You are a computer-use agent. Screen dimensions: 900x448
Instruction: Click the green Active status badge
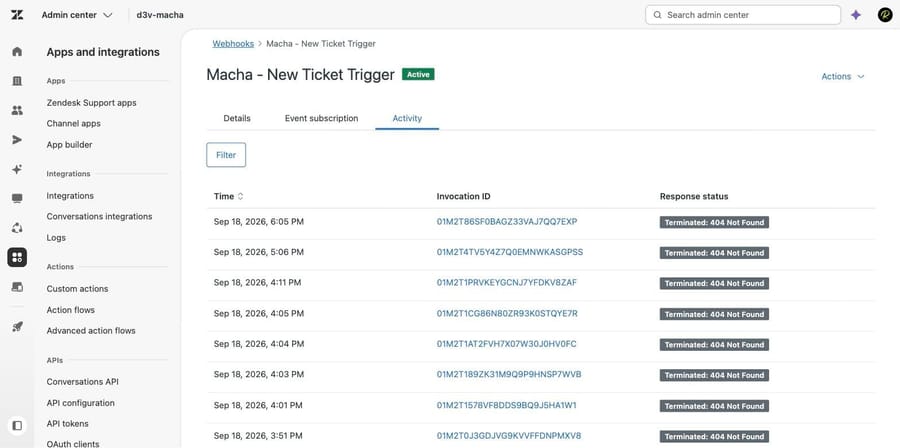pyautogui.click(x=418, y=74)
